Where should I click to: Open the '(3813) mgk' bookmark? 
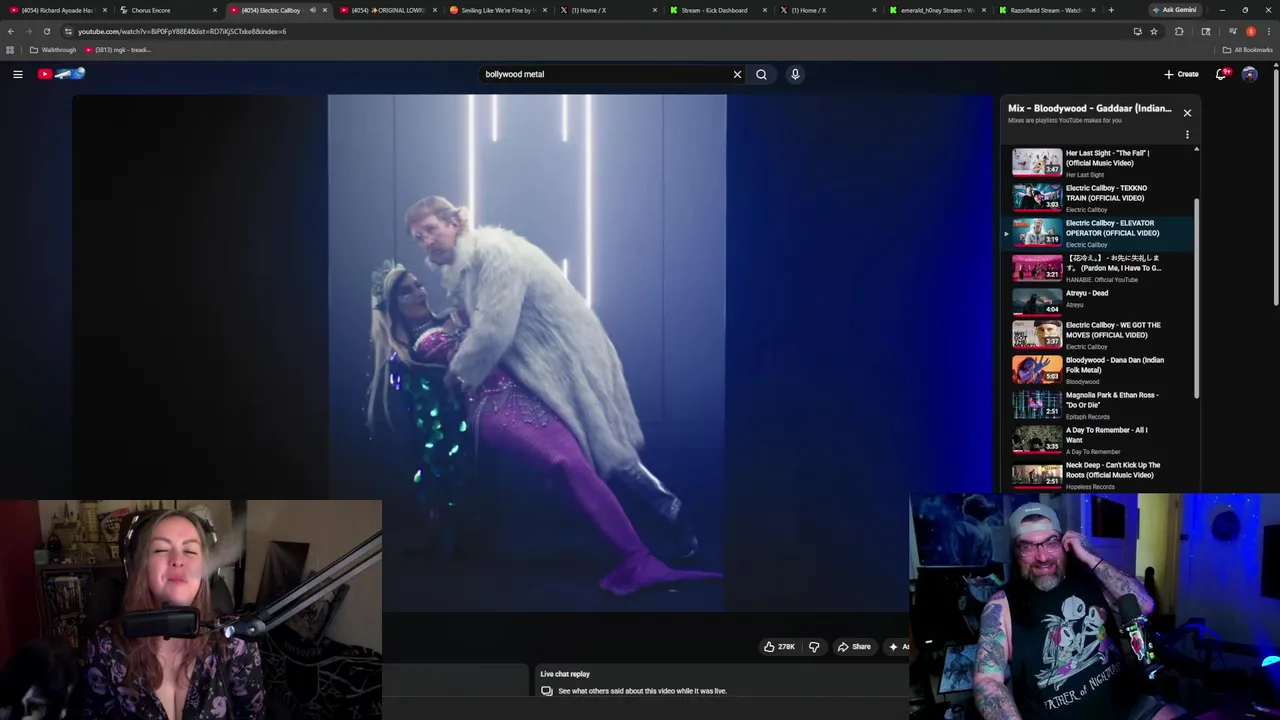(118, 50)
